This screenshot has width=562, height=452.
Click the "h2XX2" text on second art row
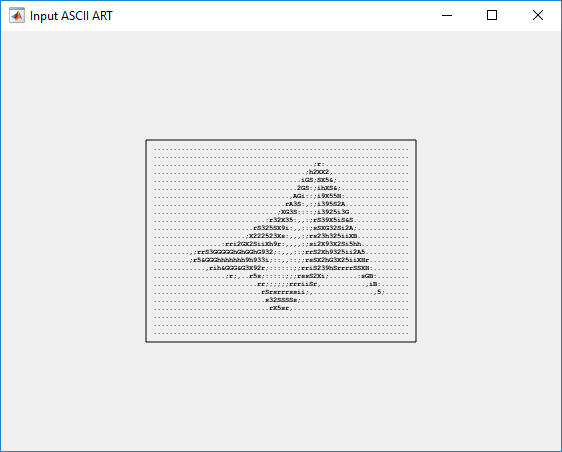[319, 172]
